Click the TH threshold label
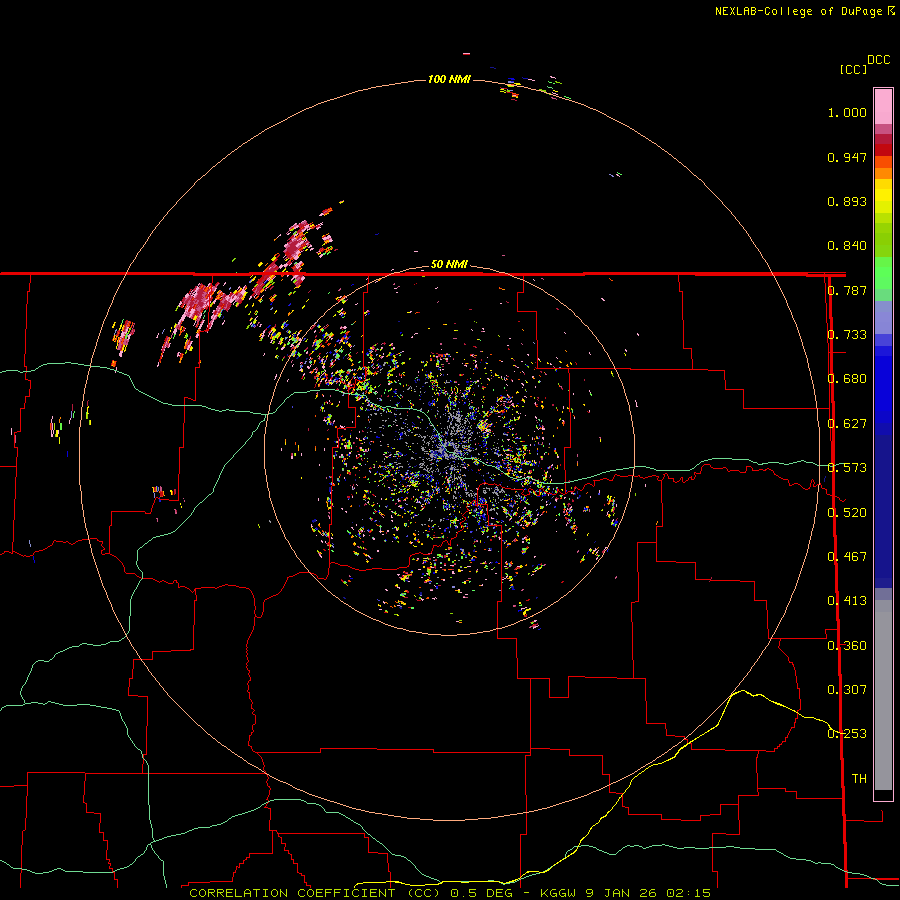Viewport: 900px width, 900px height. (859, 779)
